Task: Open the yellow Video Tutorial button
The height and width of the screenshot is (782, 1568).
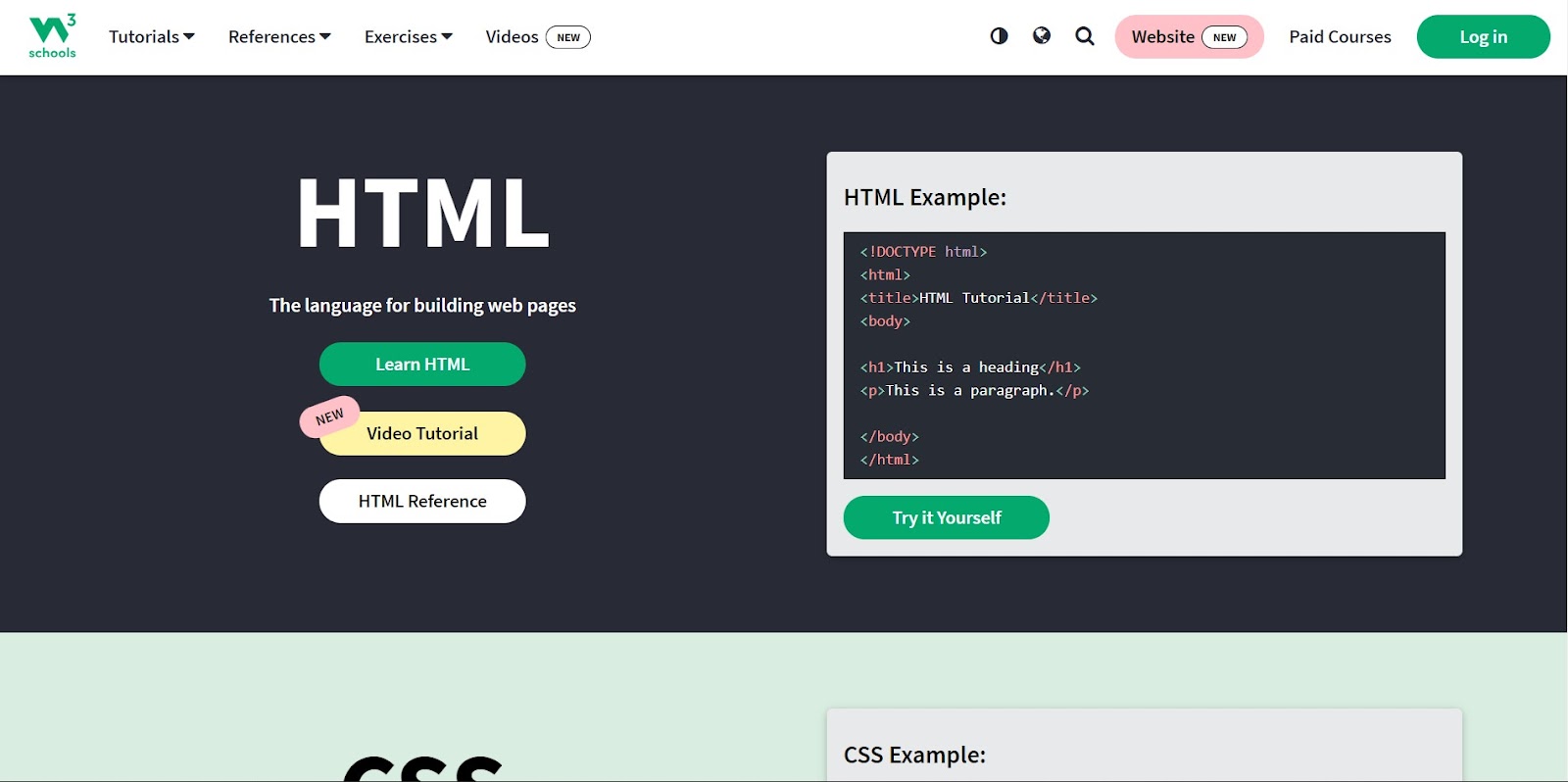Action: (x=422, y=433)
